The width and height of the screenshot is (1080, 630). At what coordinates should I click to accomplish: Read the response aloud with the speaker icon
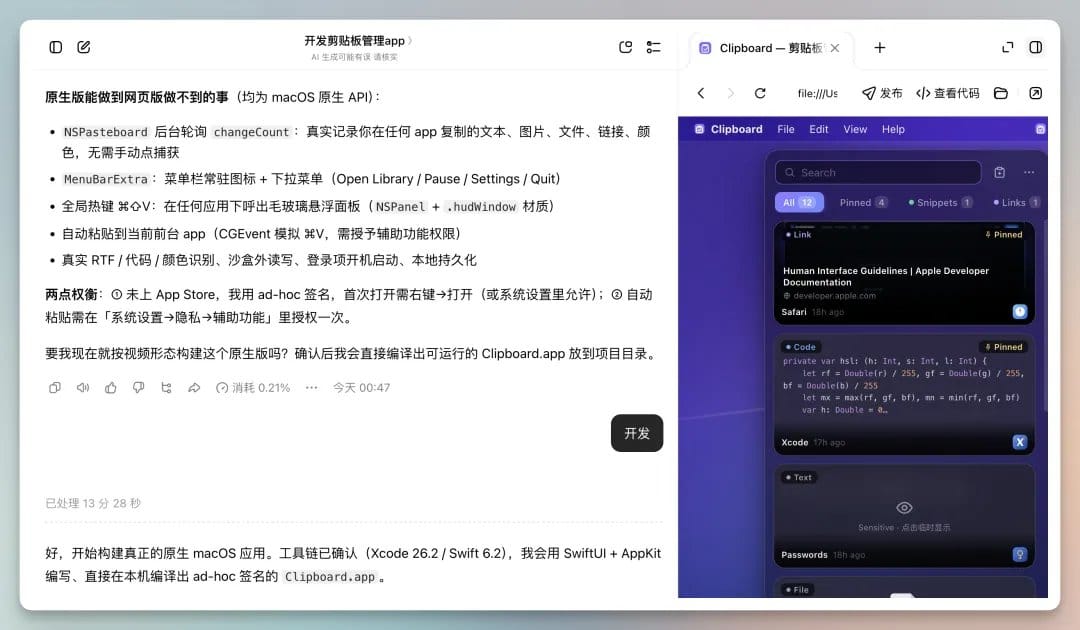click(x=83, y=388)
